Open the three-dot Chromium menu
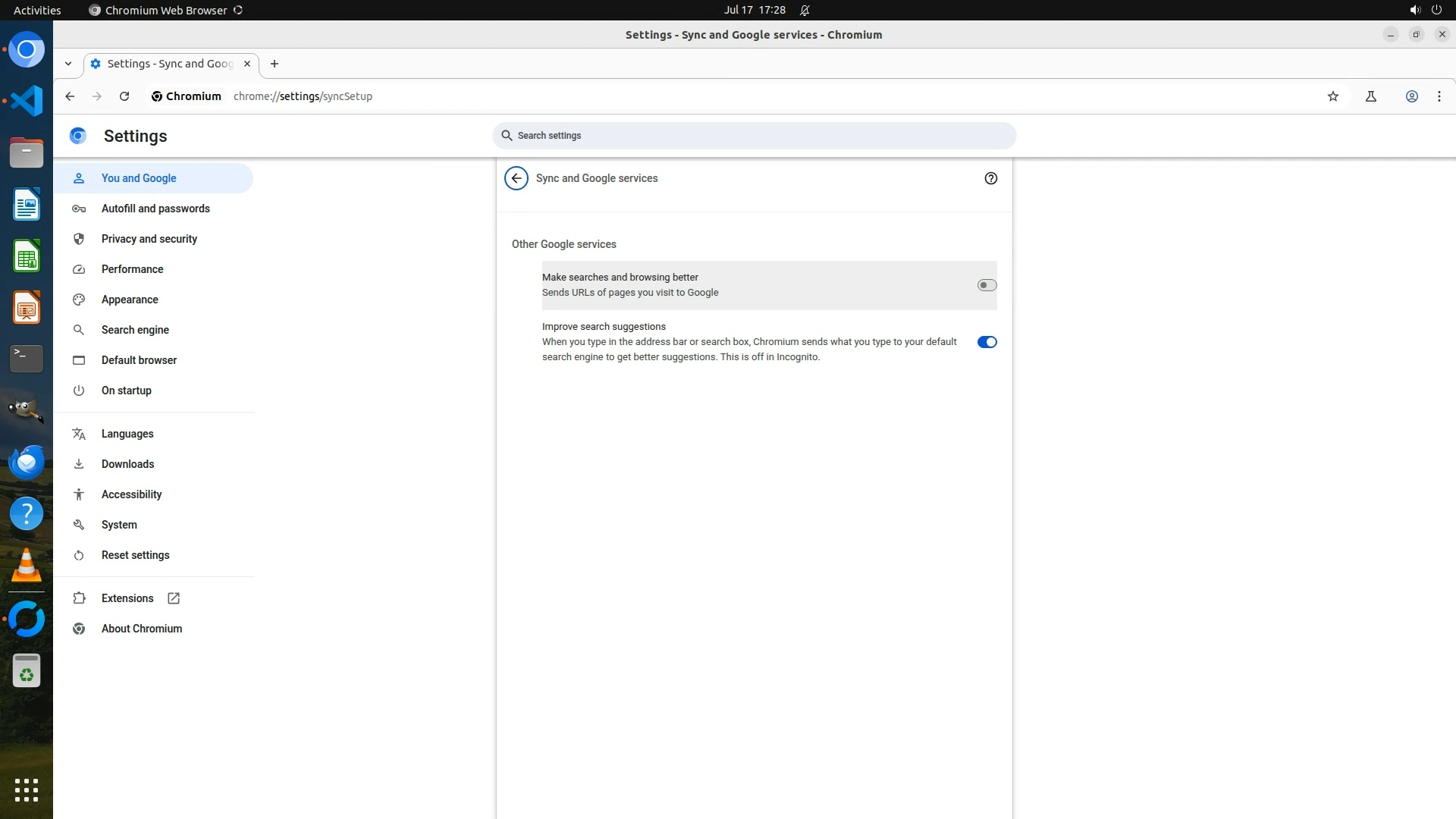 pos(1439,96)
